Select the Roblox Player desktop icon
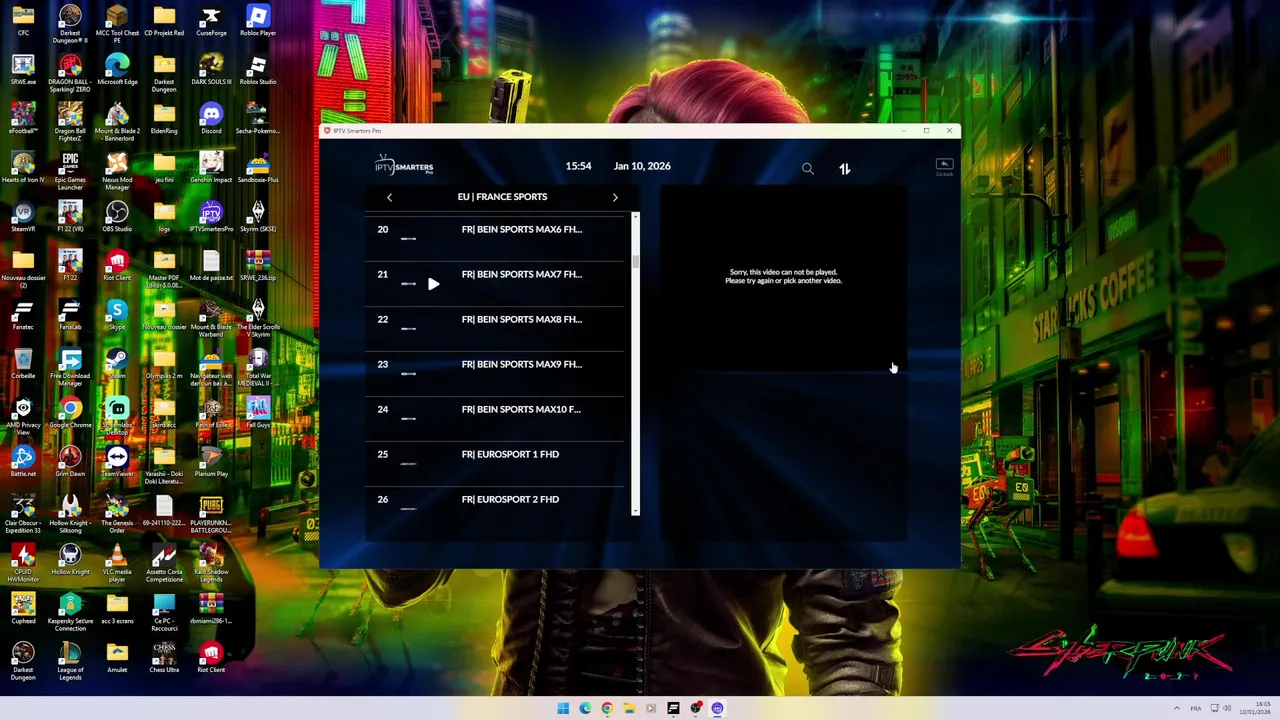 [x=258, y=21]
